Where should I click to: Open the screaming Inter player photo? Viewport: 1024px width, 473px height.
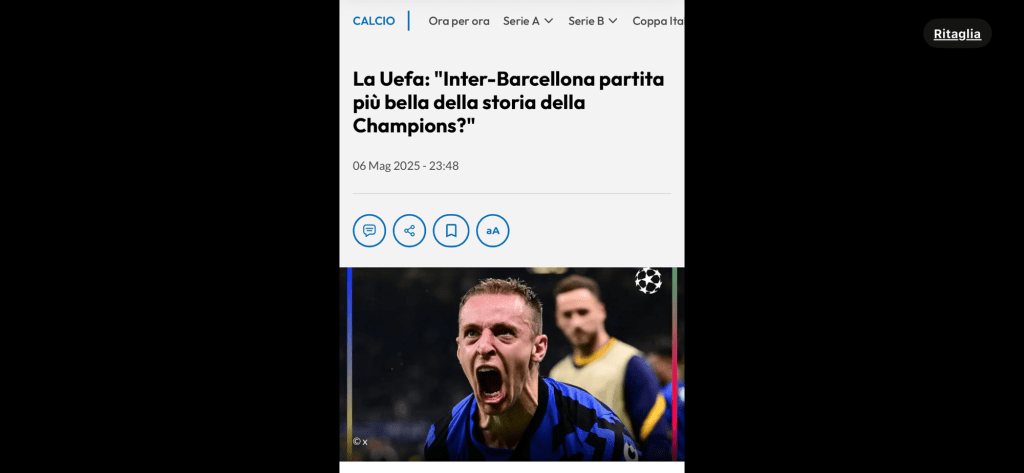511,364
